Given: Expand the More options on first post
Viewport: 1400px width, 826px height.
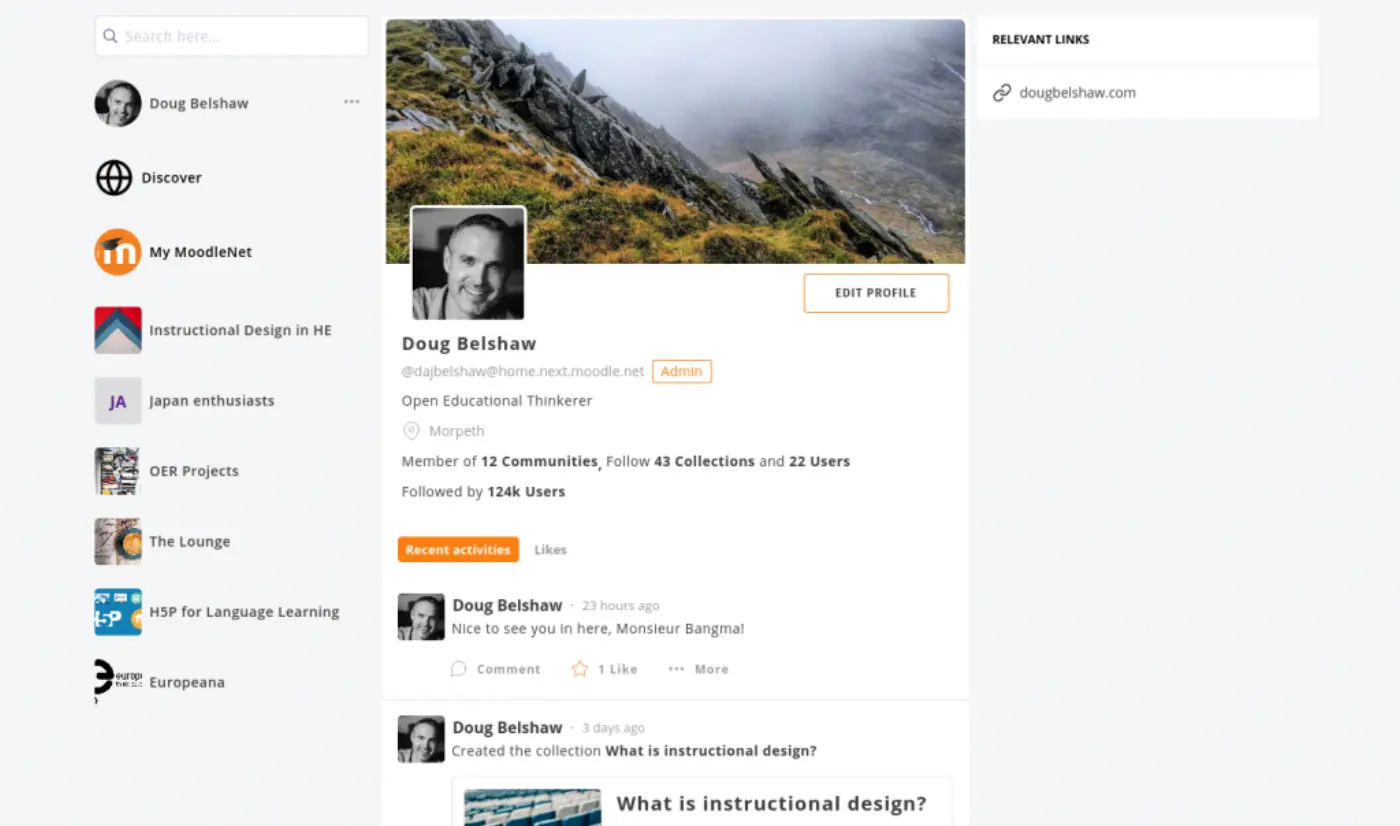Looking at the screenshot, I should (x=698, y=669).
